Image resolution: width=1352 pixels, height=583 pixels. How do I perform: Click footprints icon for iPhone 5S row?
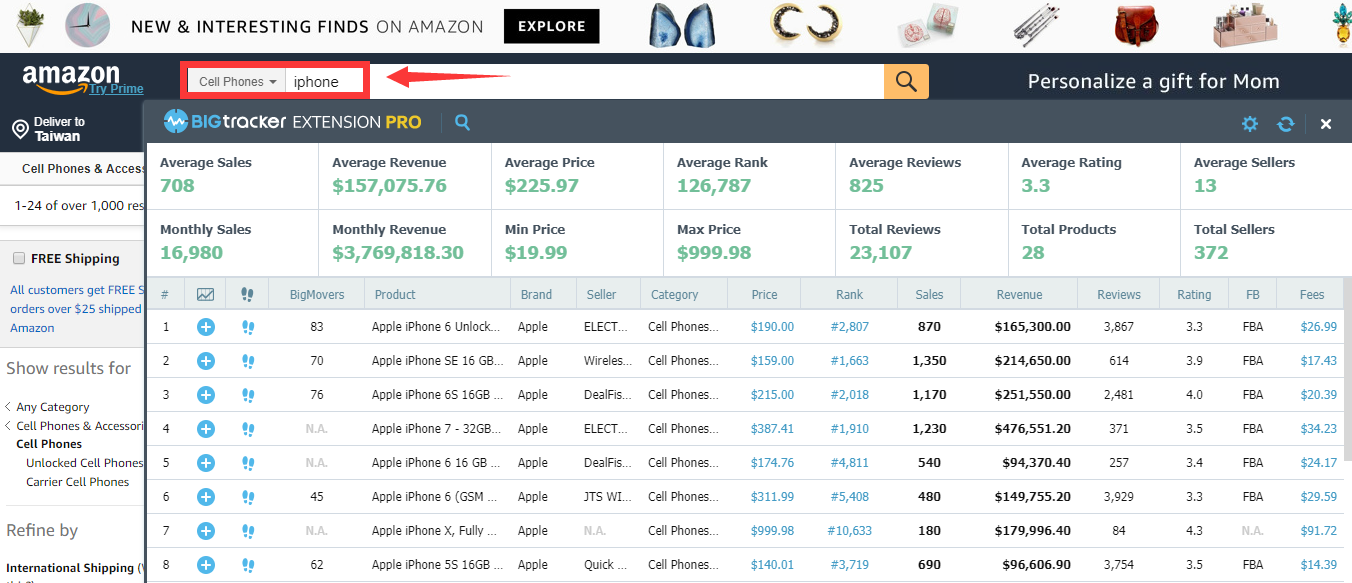coord(248,565)
